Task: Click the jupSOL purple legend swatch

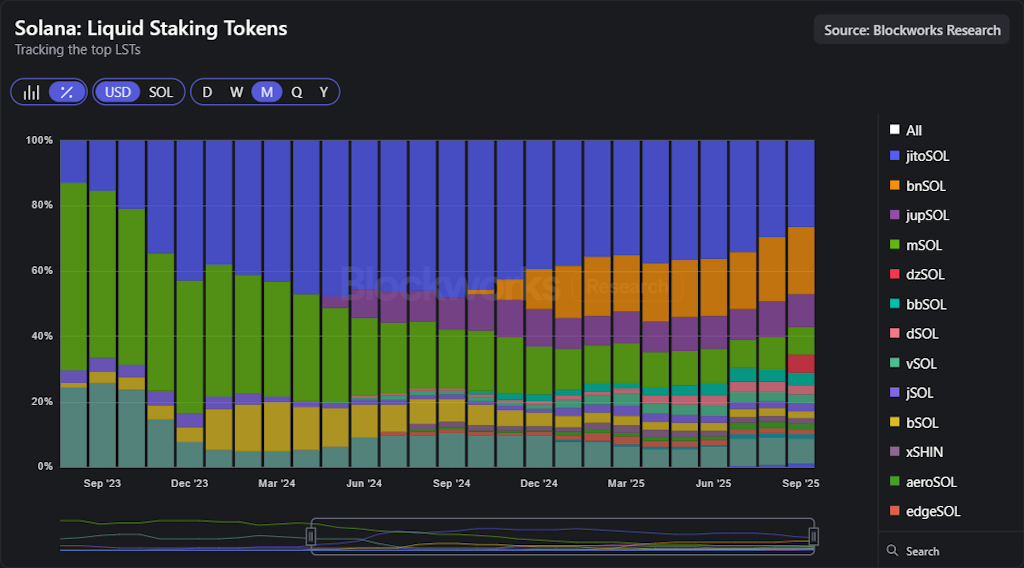Action: [x=895, y=215]
